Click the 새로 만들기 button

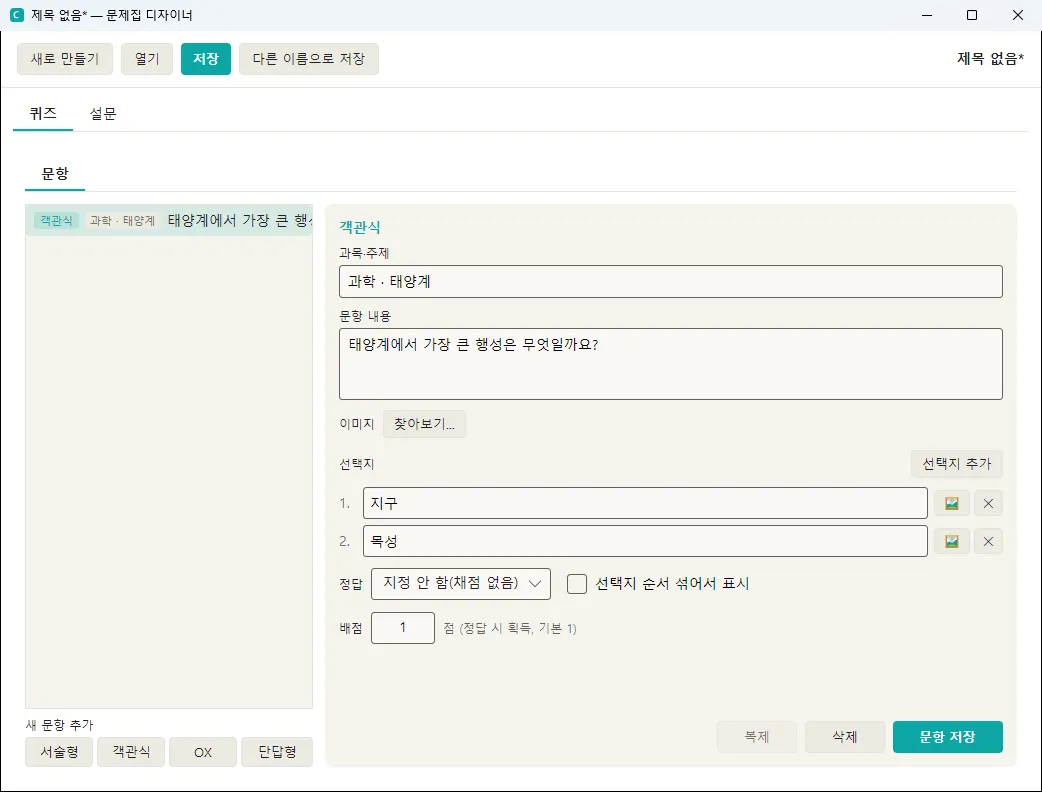pyautogui.click(x=65, y=58)
